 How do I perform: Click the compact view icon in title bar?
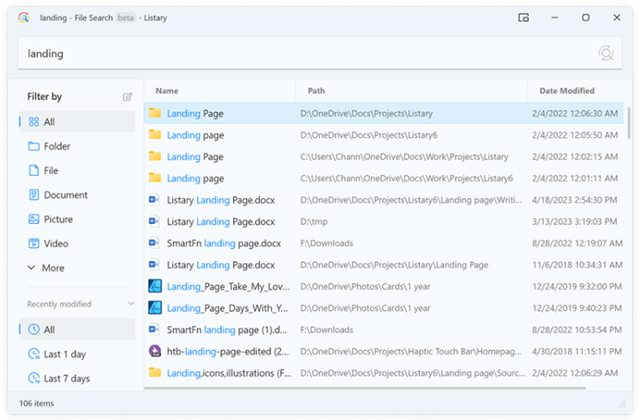pos(523,17)
